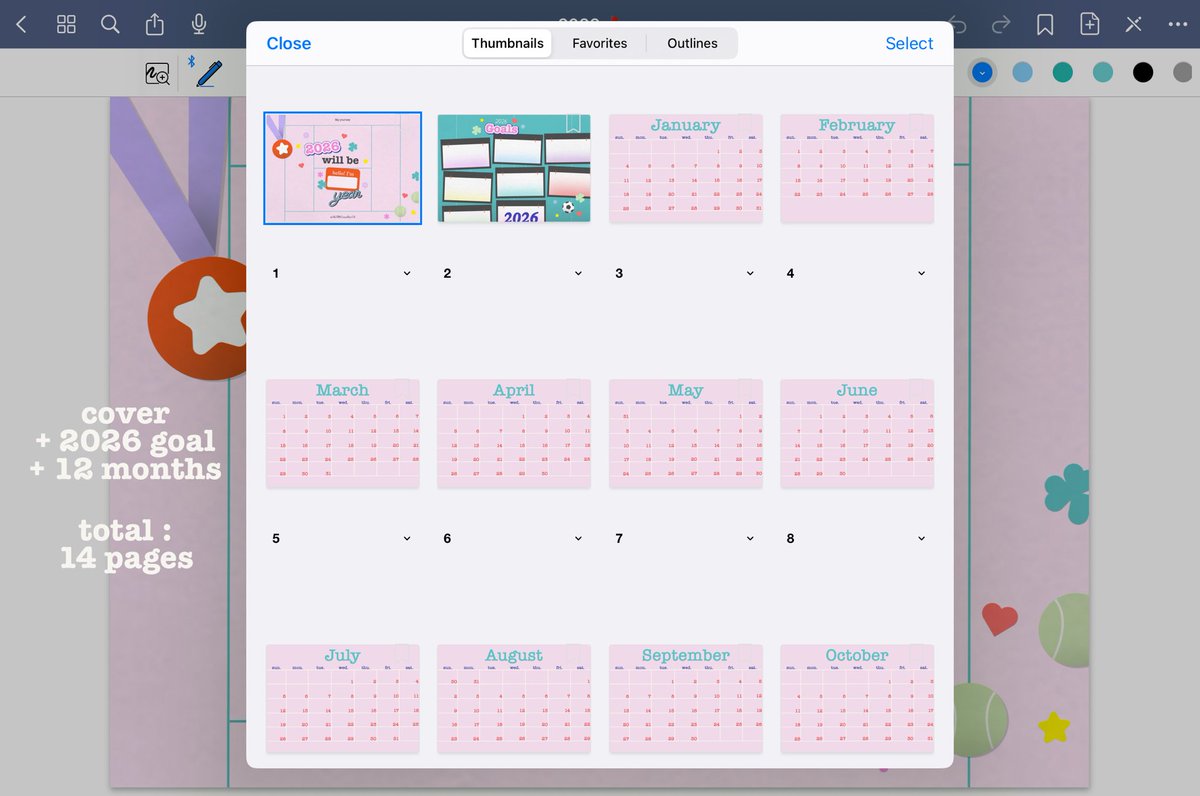
Task: Toggle the pen/touch mode icon
Action: pyautogui.click(x=1133, y=24)
